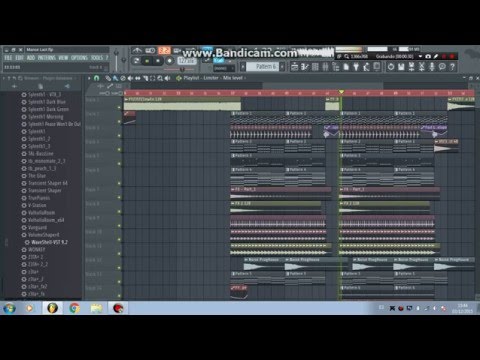Click the Undo history icon

click(x=391, y=67)
